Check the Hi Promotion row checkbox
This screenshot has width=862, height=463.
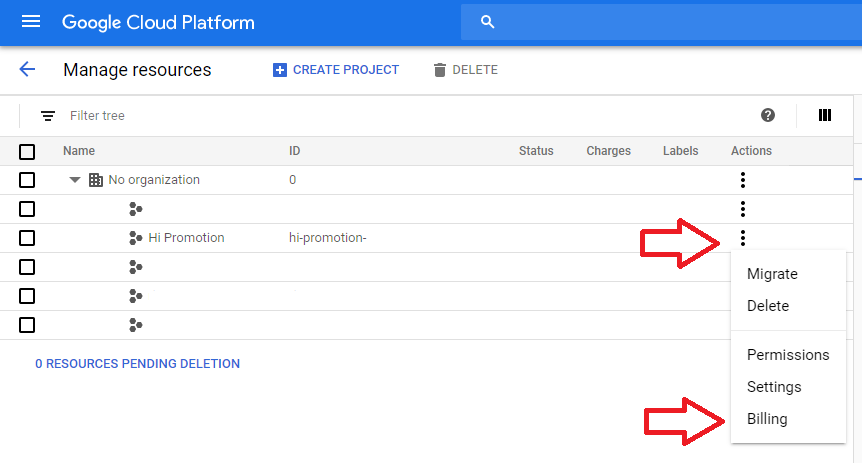(27, 238)
